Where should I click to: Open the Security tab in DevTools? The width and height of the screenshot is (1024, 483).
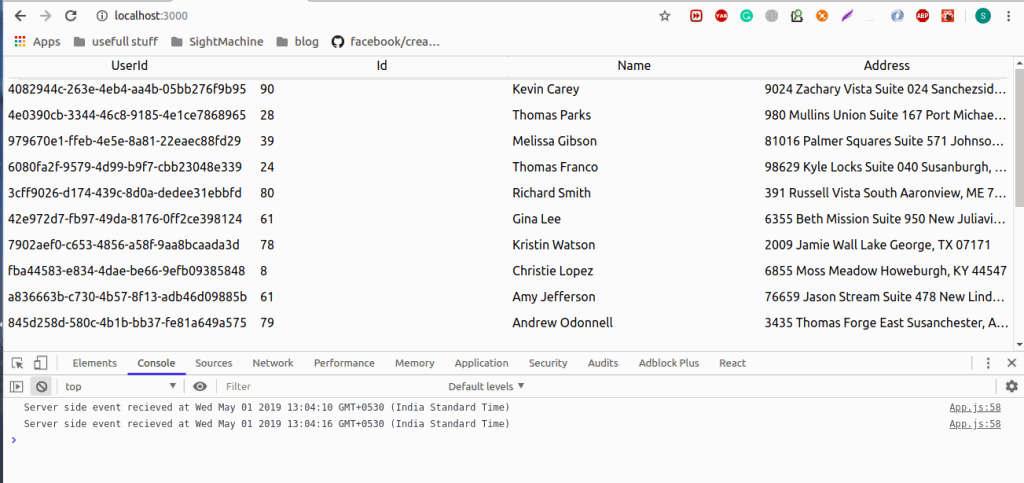click(548, 363)
